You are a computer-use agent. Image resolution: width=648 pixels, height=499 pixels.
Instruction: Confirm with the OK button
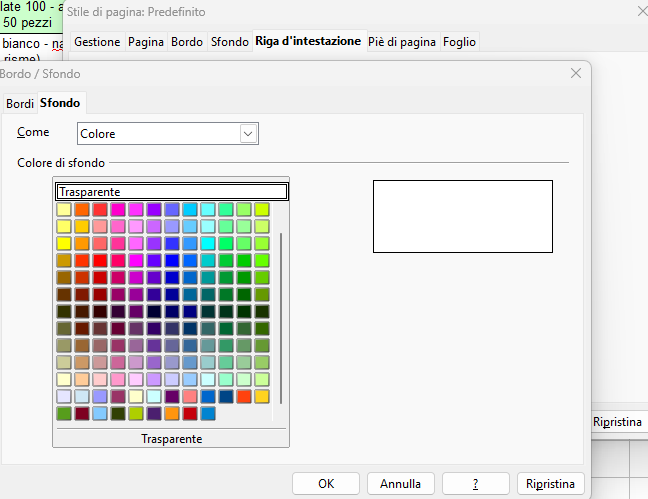click(x=326, y=483)
